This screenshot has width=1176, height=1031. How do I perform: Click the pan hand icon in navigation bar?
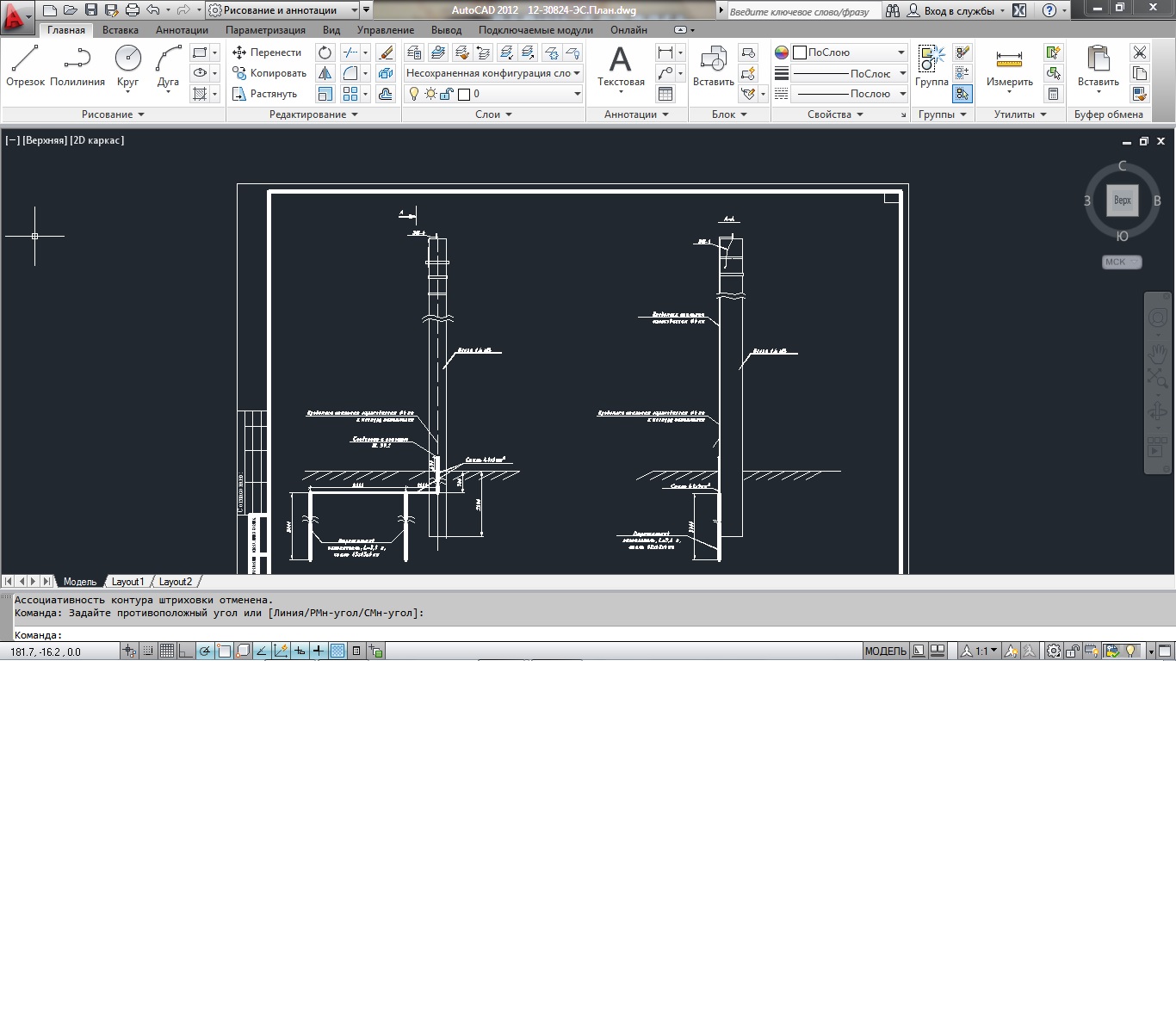coord(1157,353)
